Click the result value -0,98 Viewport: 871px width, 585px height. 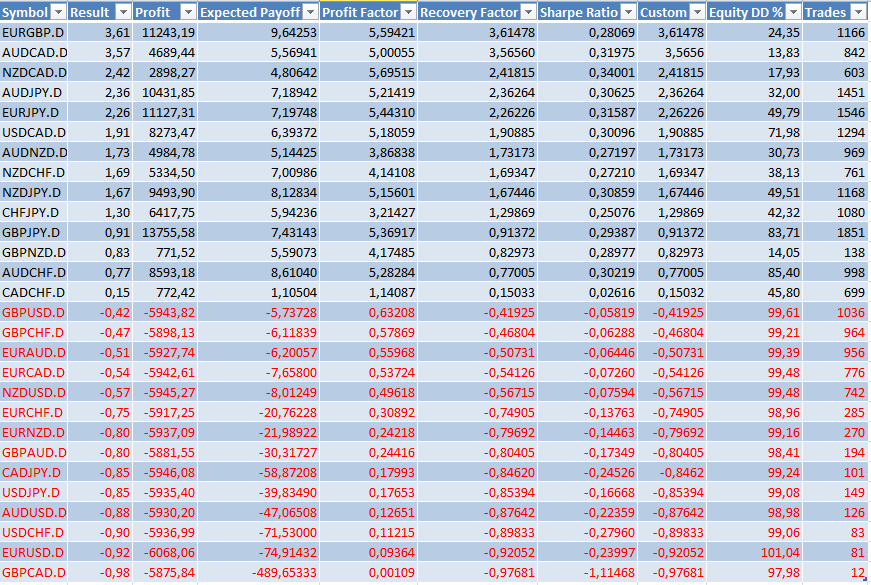115,573
